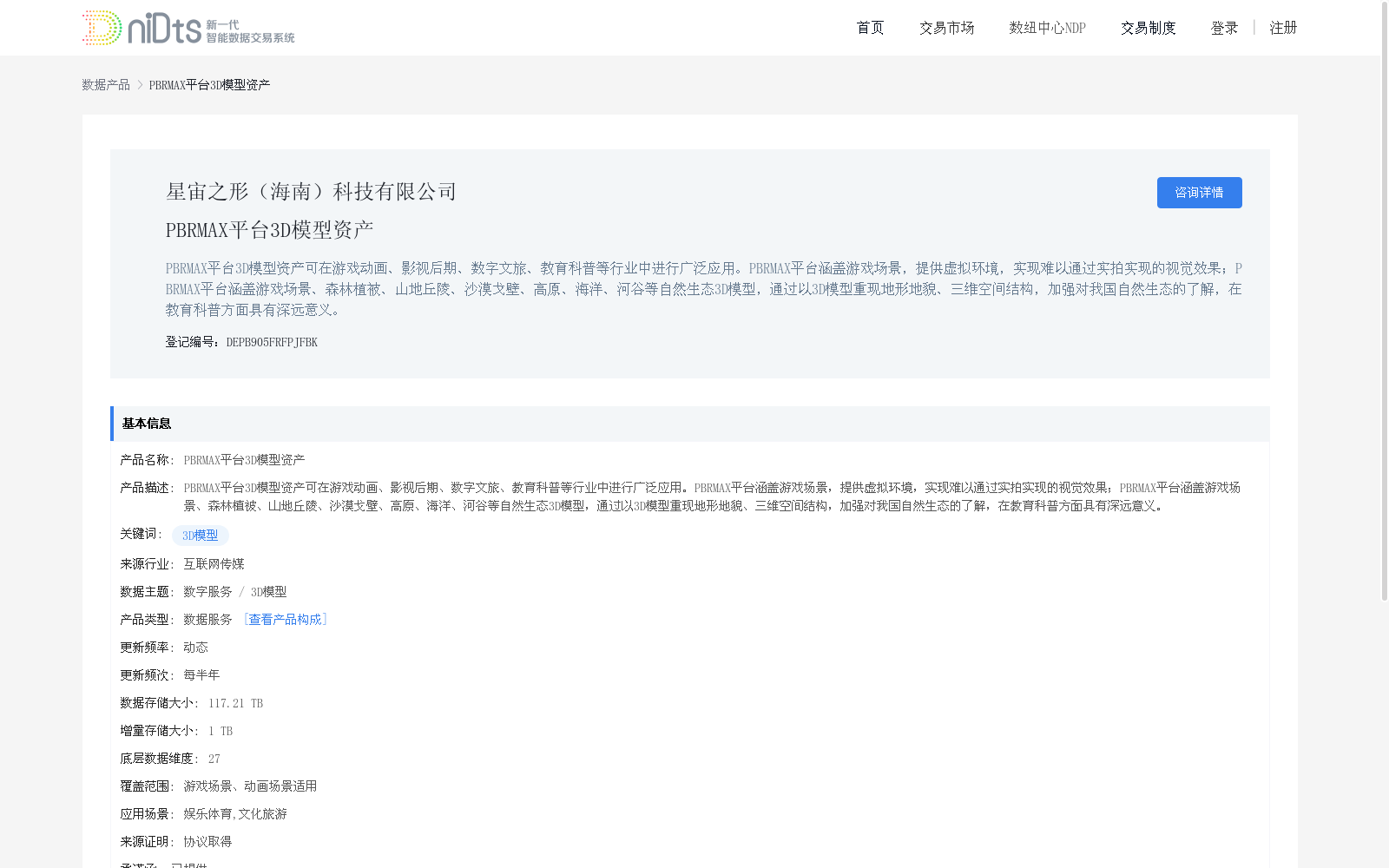Image resolution: width=1389 pixels, height=868 pixels.
Task: Select the 互联网传媒 industry value
Action: (x=214, y=564)
